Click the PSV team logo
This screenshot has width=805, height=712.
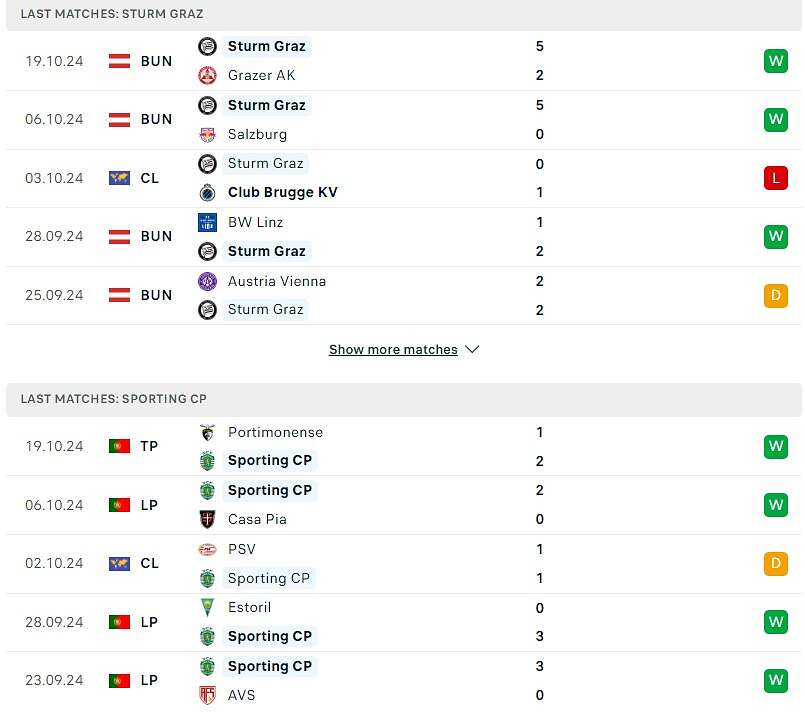click(207, 549)
